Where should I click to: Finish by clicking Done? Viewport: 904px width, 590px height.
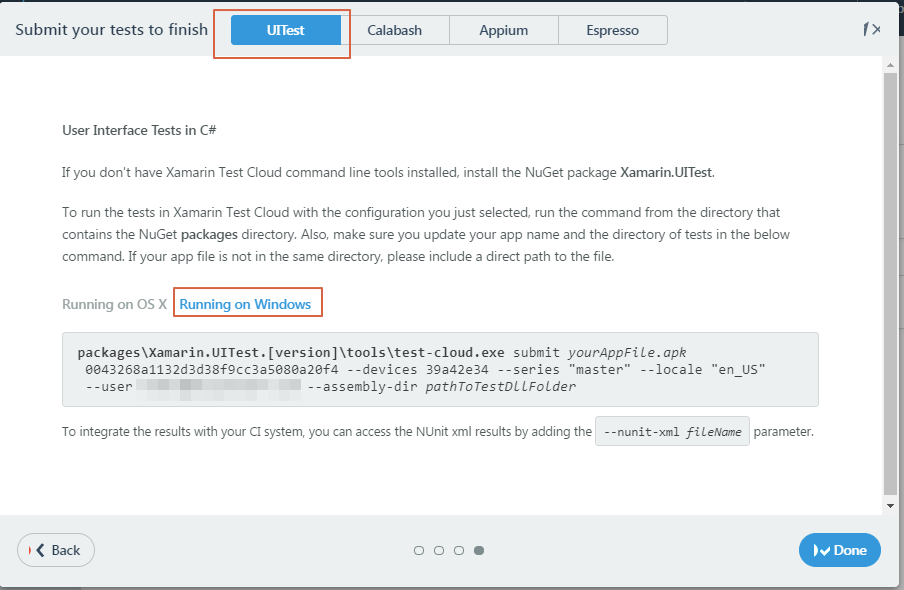[840, 550]
